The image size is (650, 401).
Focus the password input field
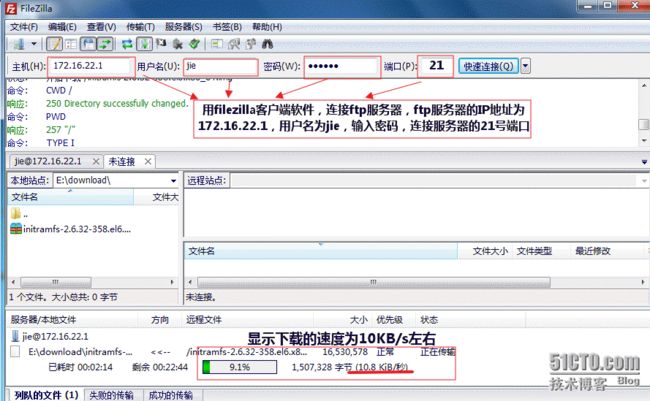tap(342, 66)
